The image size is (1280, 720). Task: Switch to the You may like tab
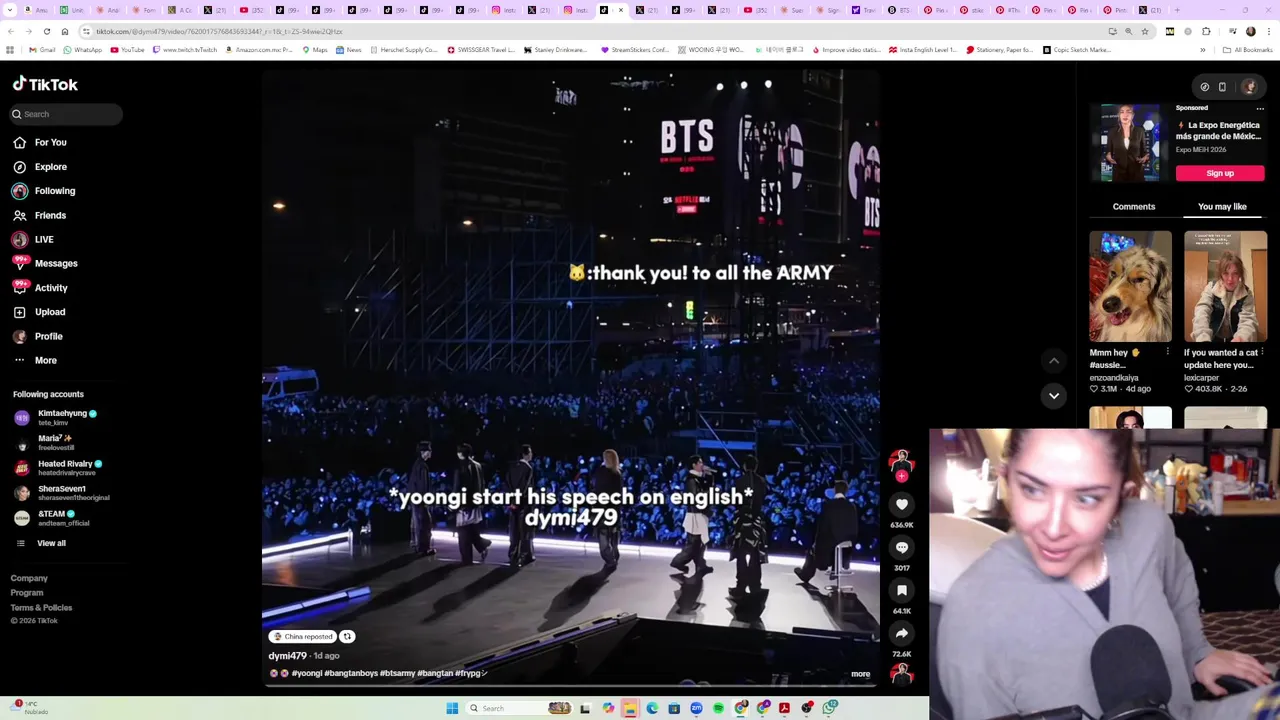(x=1222, y=207)
